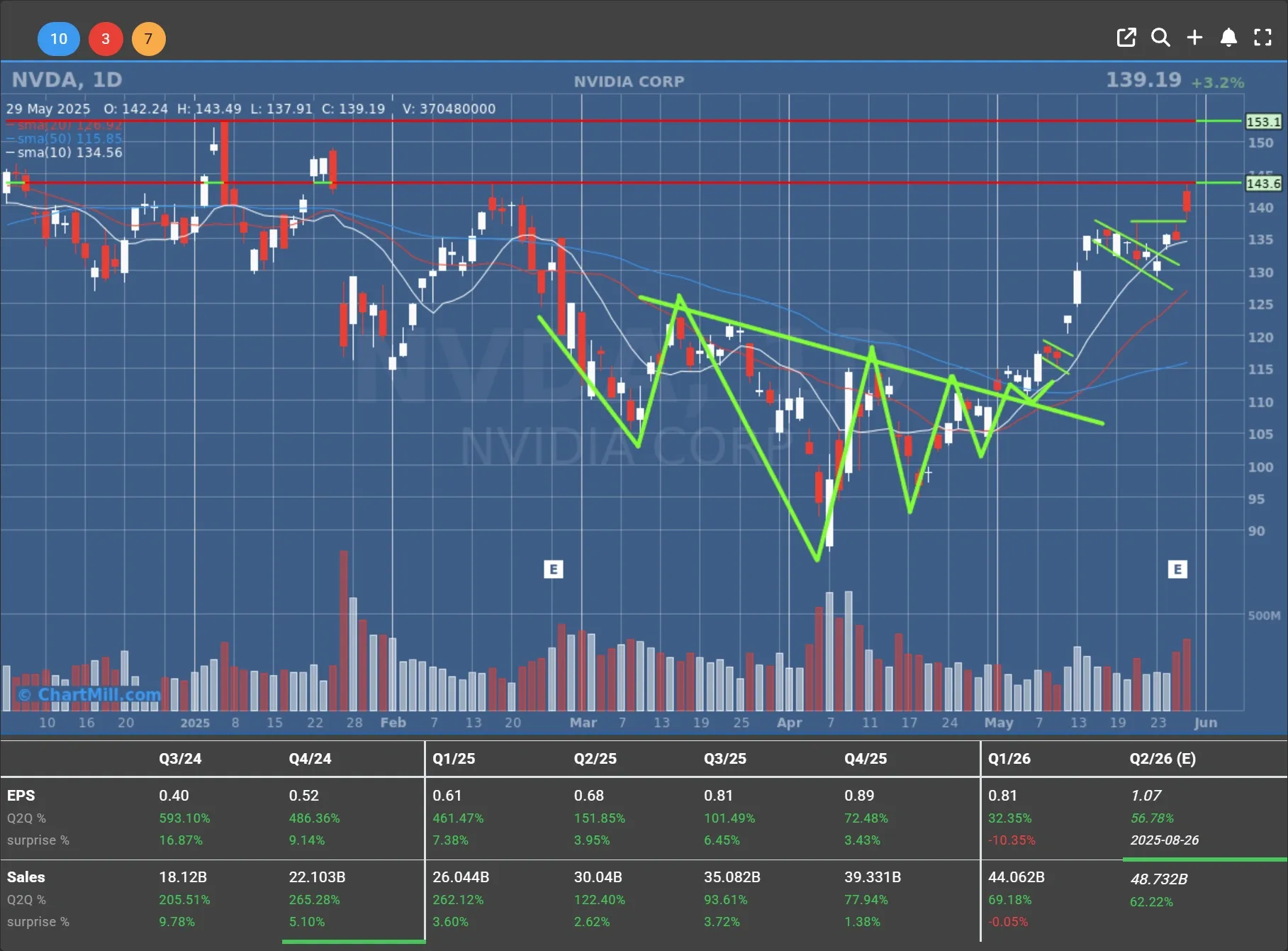Click the 139.19 last price value
The image size is (1288, 951).
coord(1143,79)
